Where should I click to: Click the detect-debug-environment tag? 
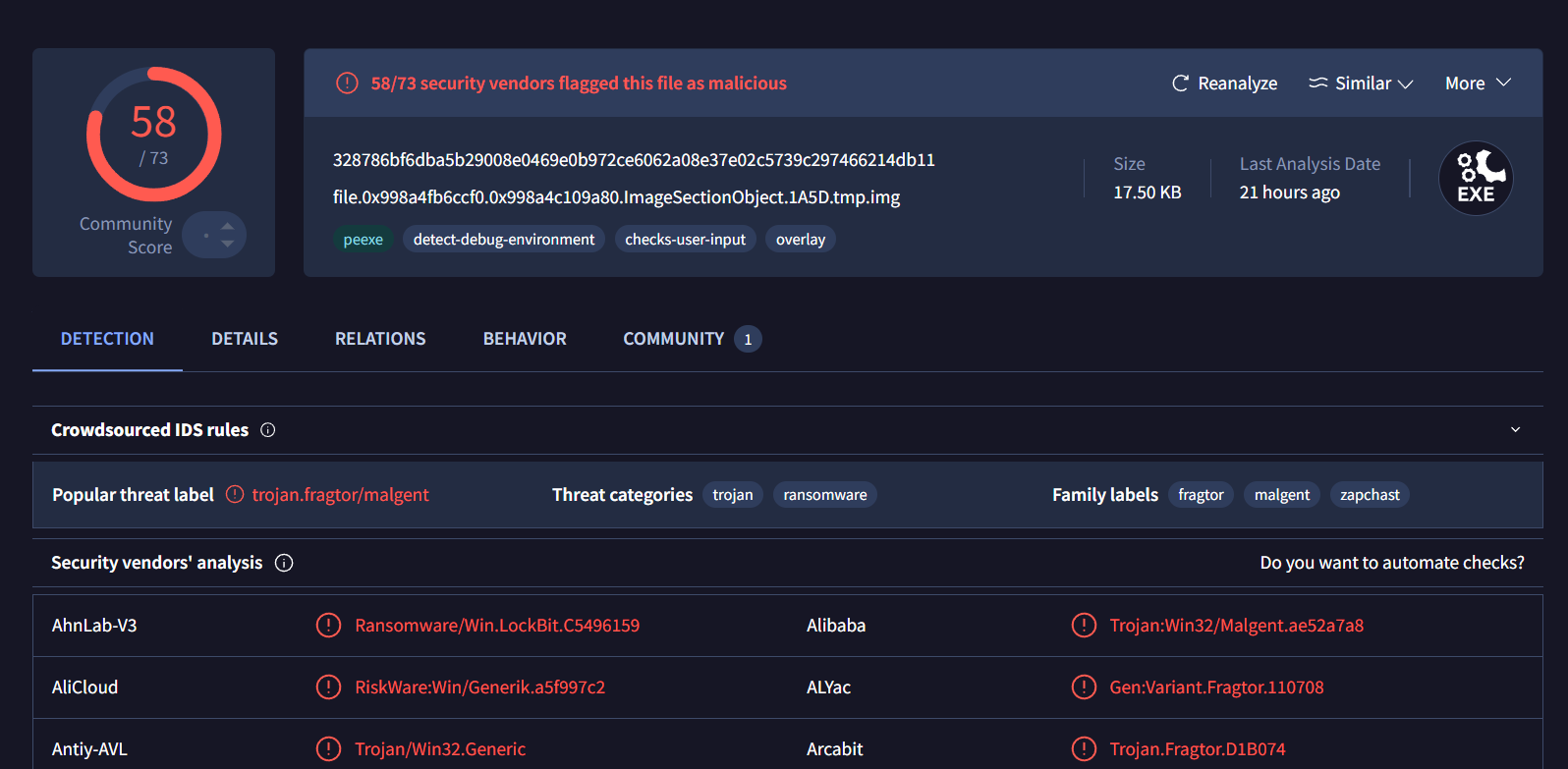pos(504,240)
